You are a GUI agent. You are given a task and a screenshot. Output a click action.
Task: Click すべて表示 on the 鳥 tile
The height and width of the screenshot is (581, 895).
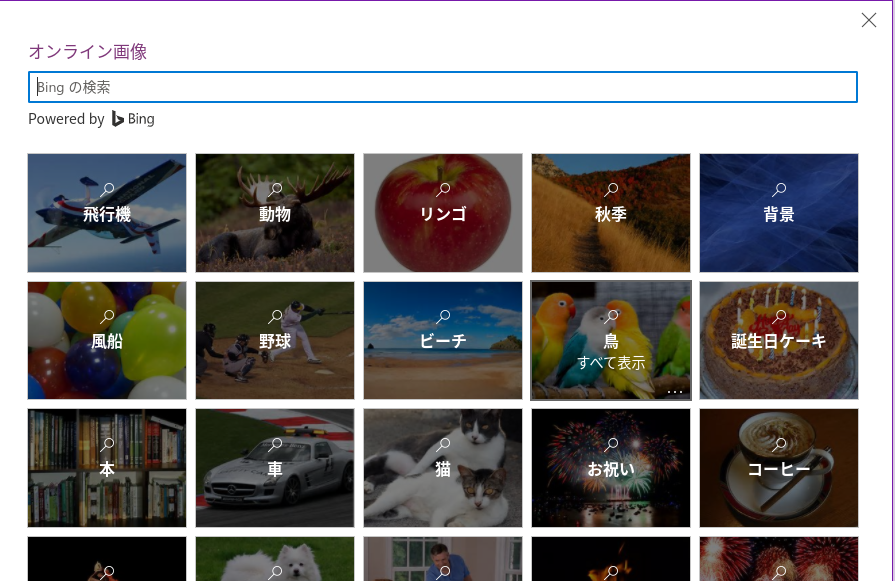[x=611, y=363]
